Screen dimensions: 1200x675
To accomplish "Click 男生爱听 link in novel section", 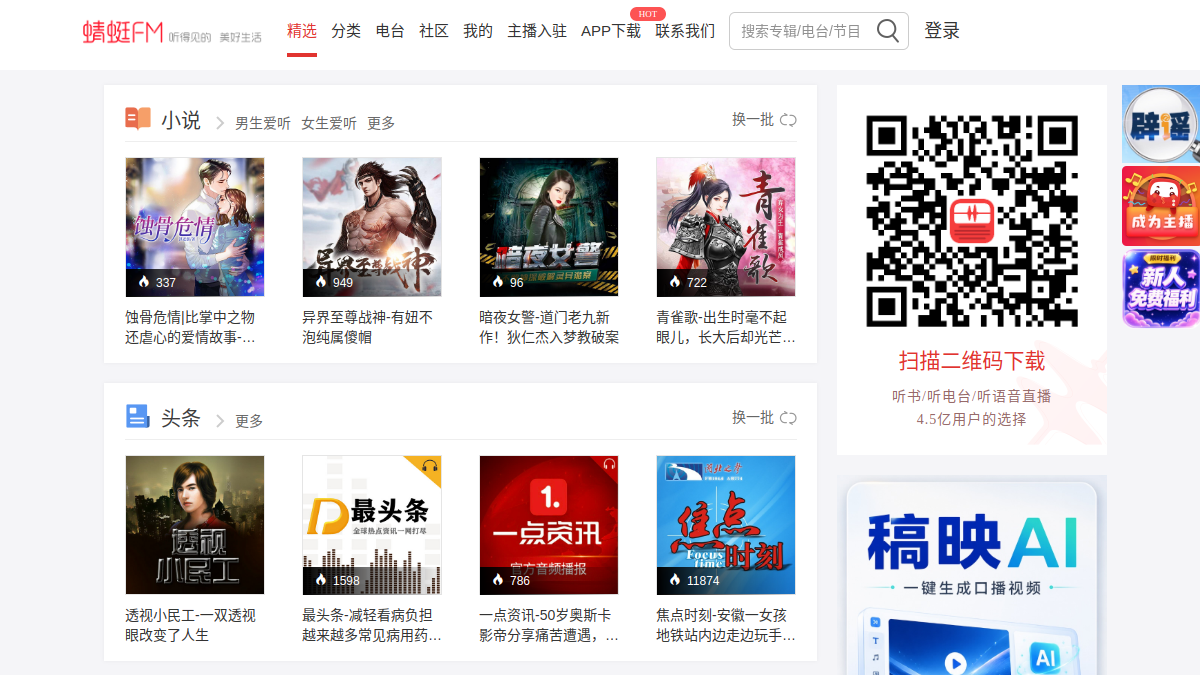I will 263,123.
